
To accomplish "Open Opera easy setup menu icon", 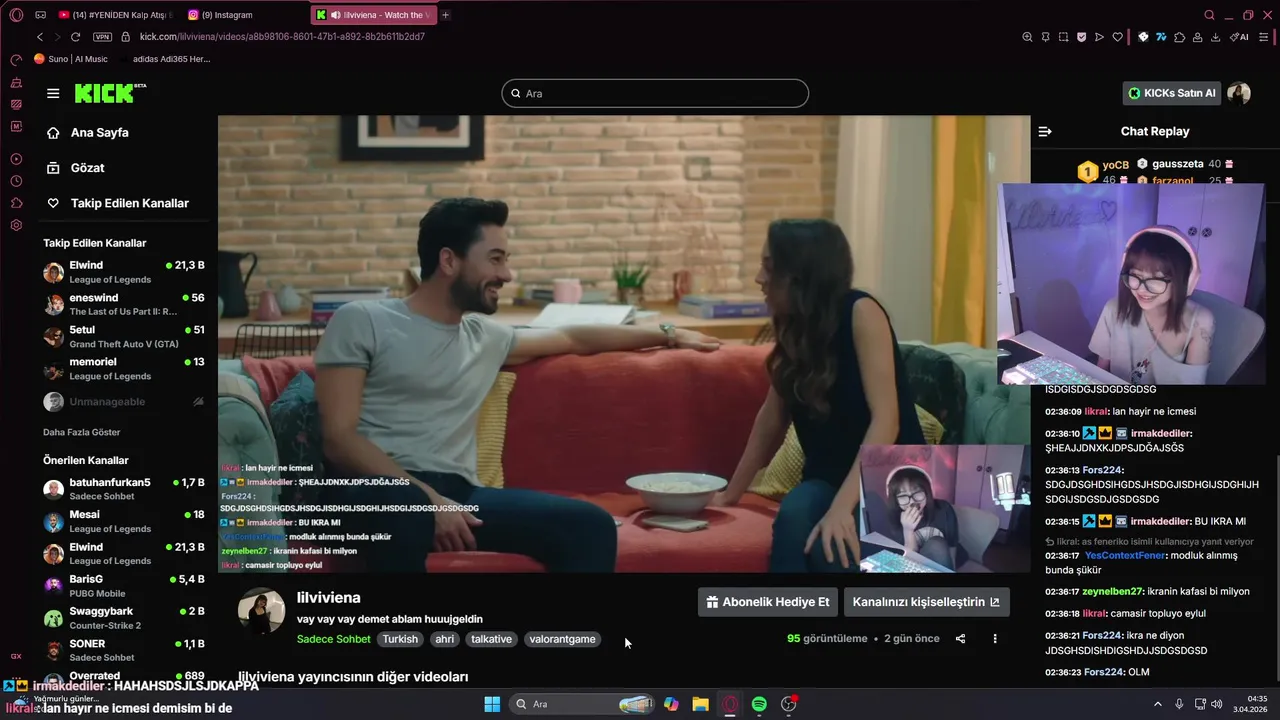I will click(1266, 37).
